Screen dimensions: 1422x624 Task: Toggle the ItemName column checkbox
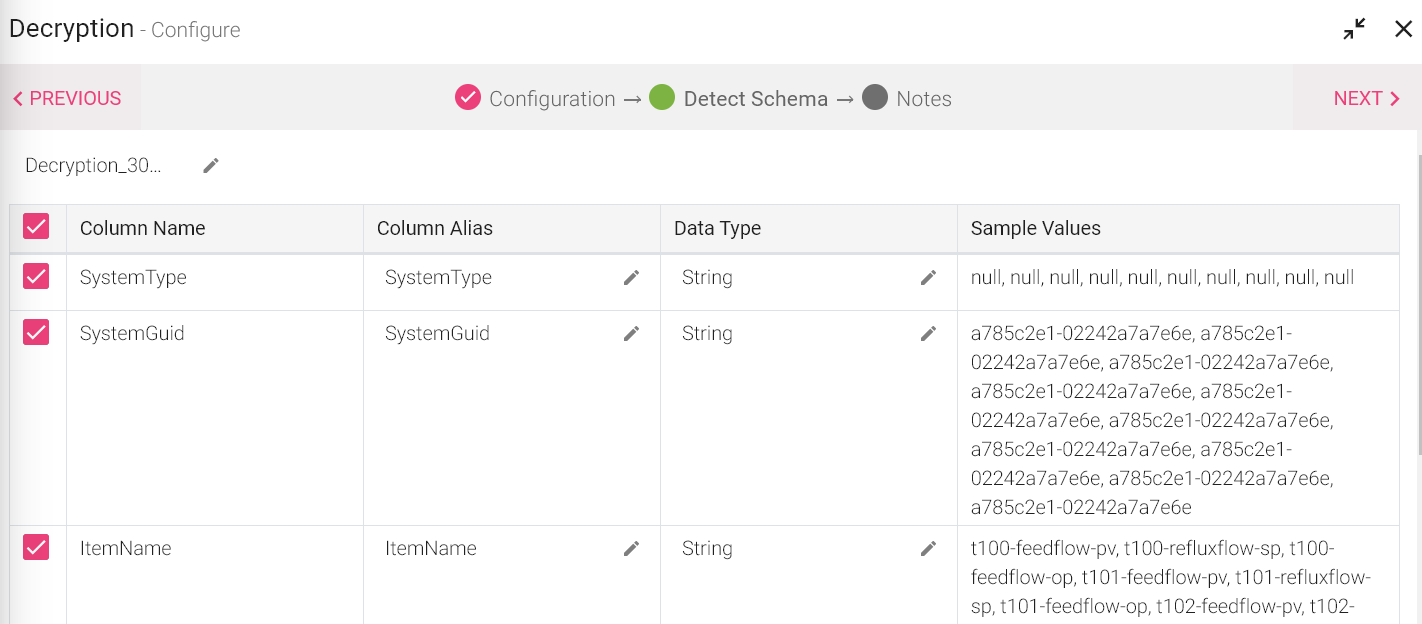[36, 547]
